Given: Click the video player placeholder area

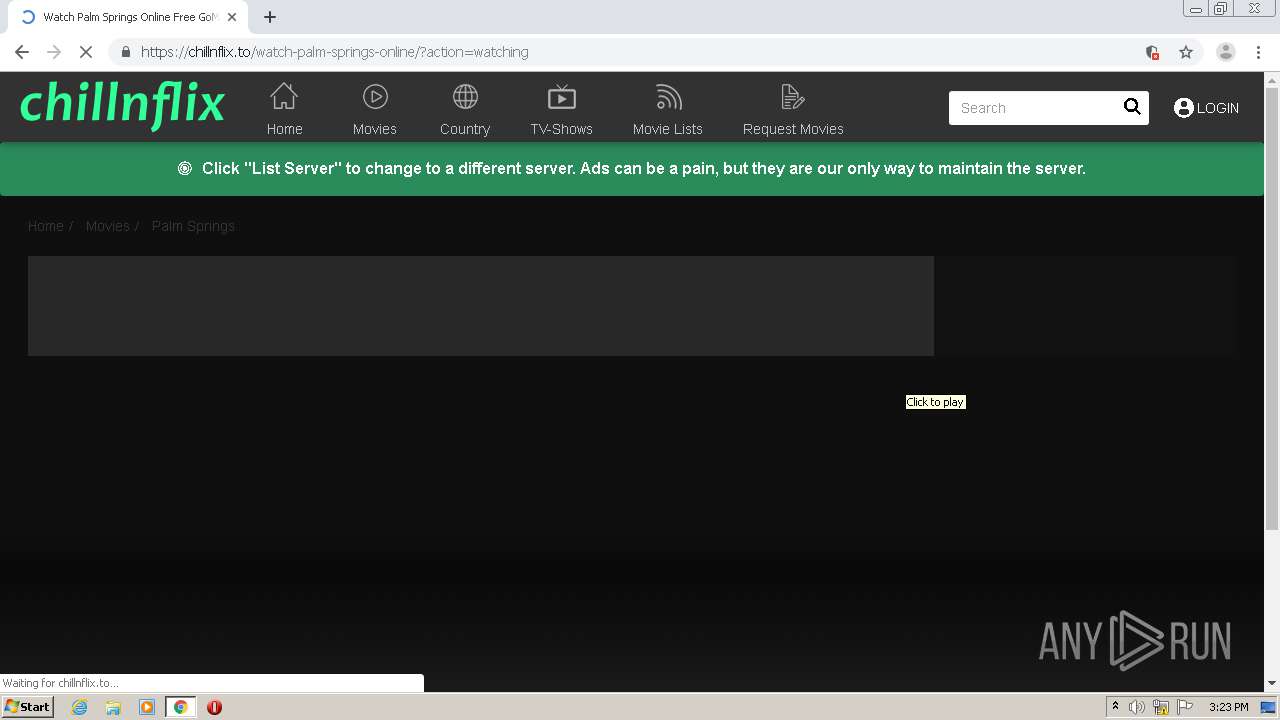Looking at the screenshot, I should (x=481, y=306).
